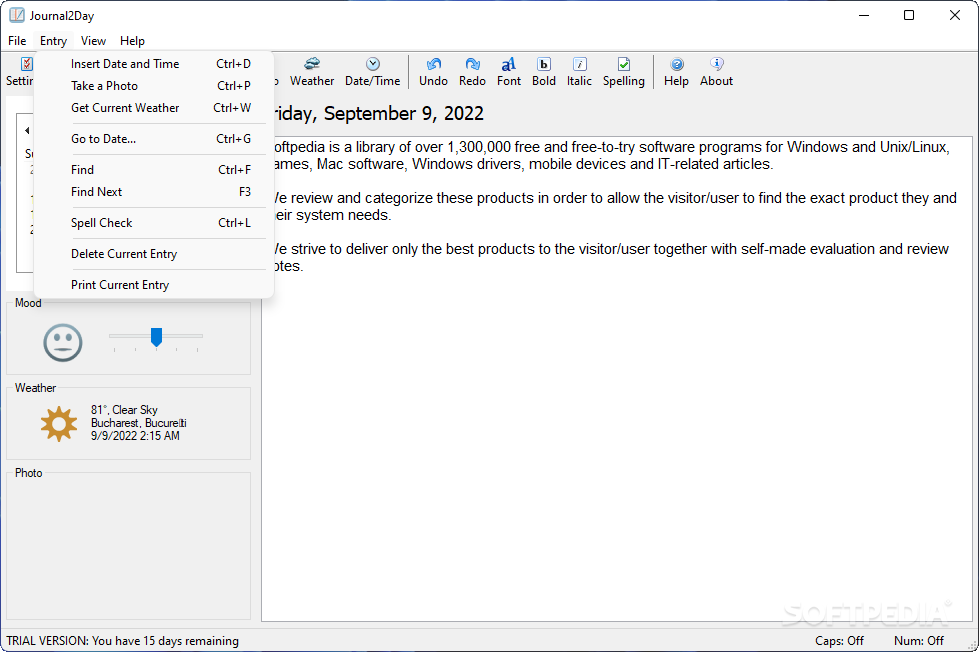The height and width of the screenshot is (652, 979).
Task: Choose Take a Photo menu entry
Action: [x=154, y=86]
